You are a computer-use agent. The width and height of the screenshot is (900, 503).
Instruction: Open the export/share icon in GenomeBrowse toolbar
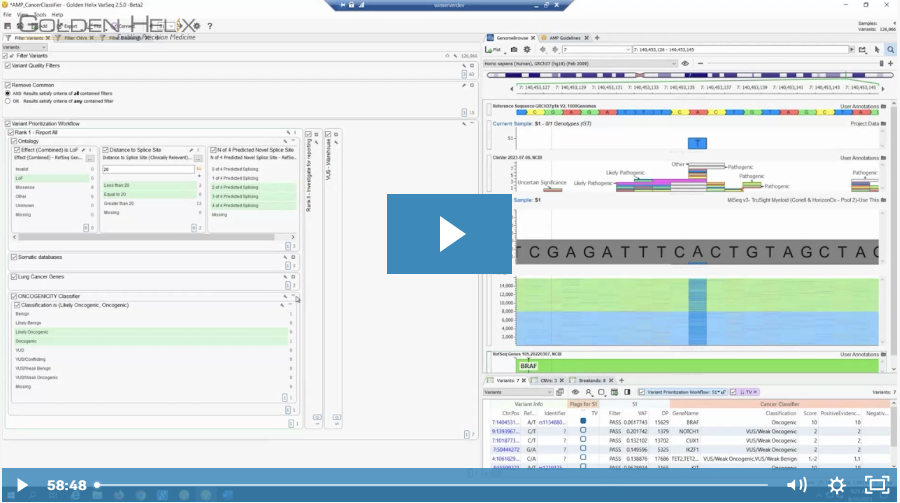tap(863, 50)
